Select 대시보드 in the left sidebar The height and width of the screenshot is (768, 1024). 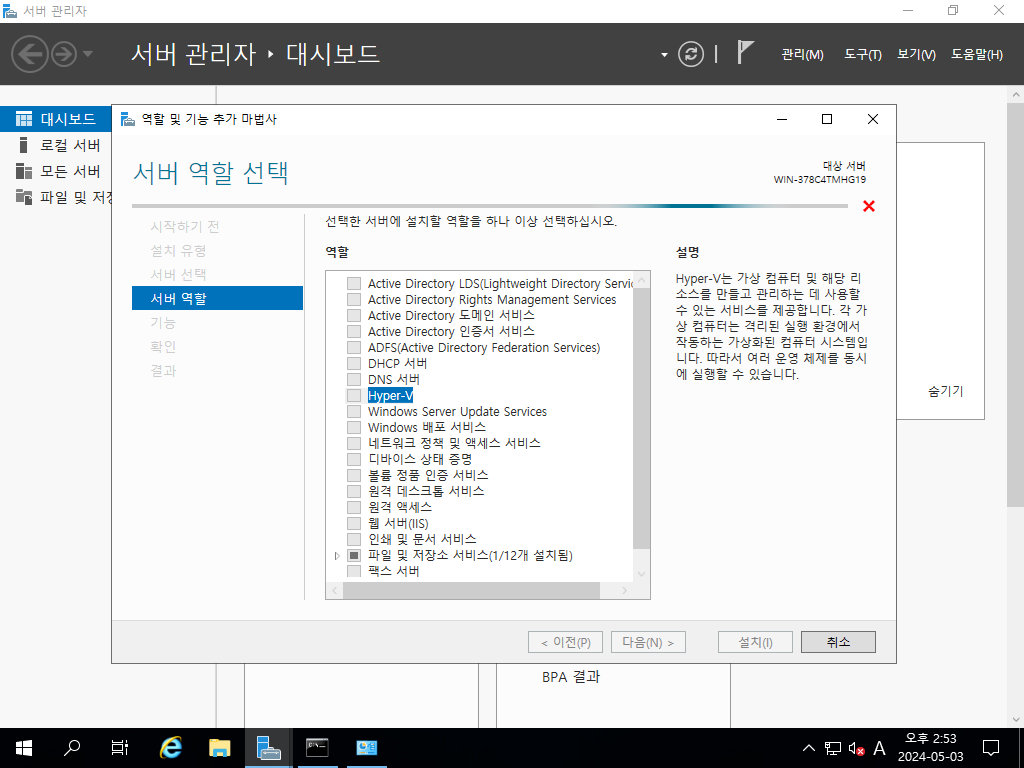point(56,119)
